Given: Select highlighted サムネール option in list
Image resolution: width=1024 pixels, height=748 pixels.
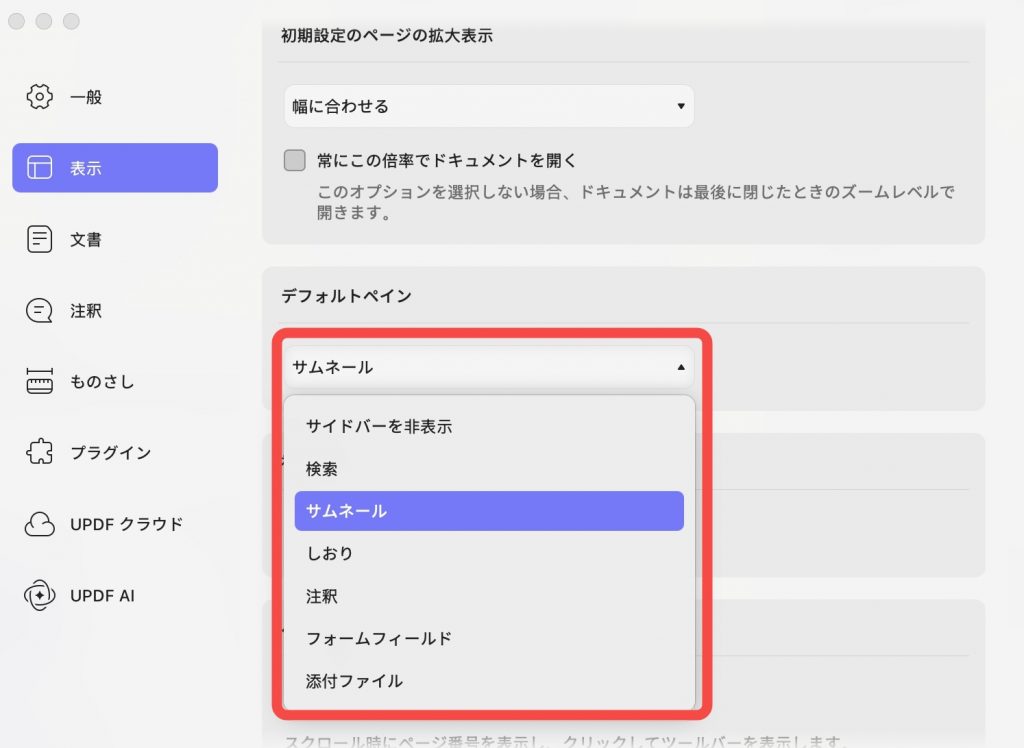Looking at the screenshot, I should [x=489, y=511].
